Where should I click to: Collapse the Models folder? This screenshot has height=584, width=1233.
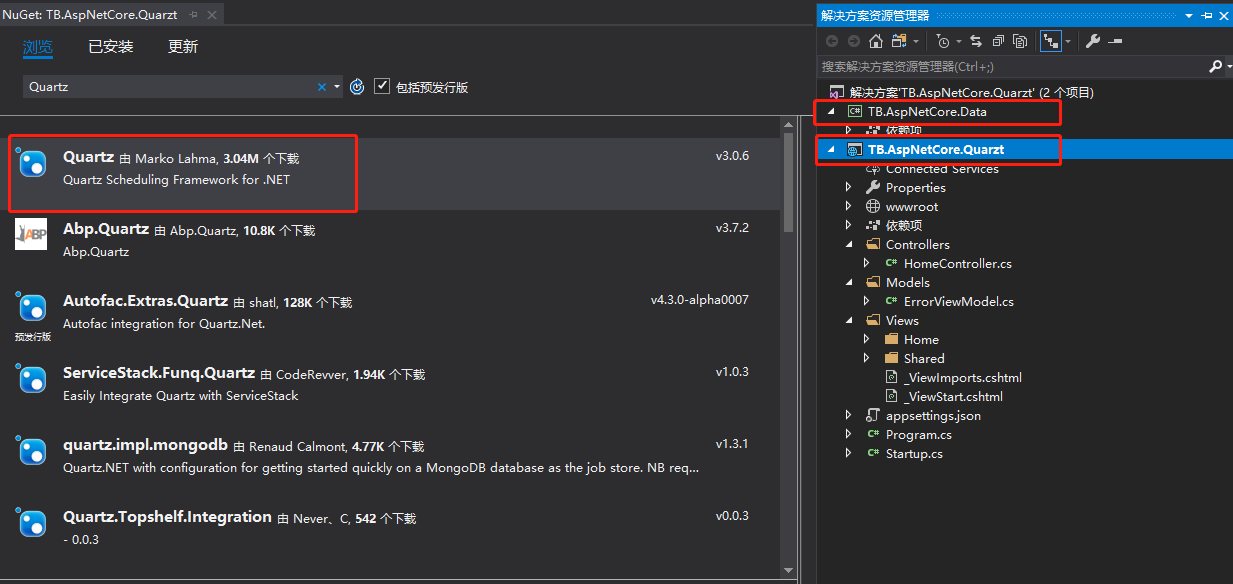[850, 283]
